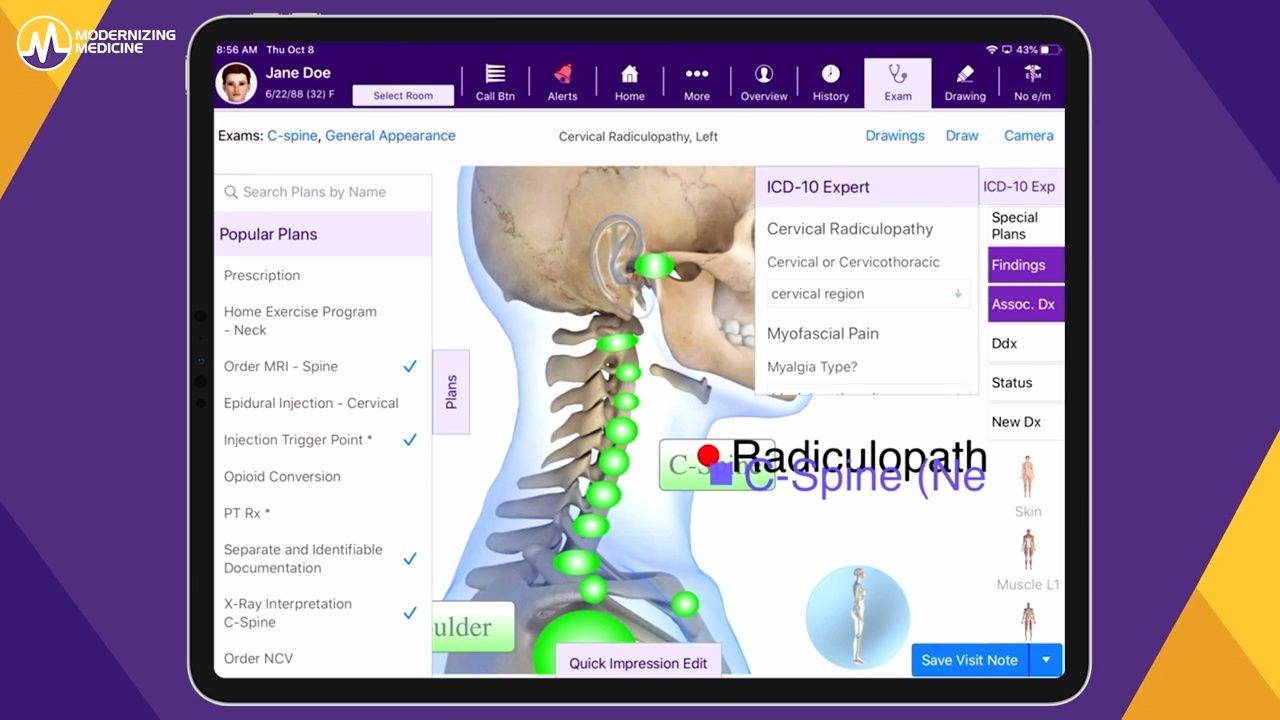
Task: Collapse the vertical Plans side tab
Action: (451, 392)
